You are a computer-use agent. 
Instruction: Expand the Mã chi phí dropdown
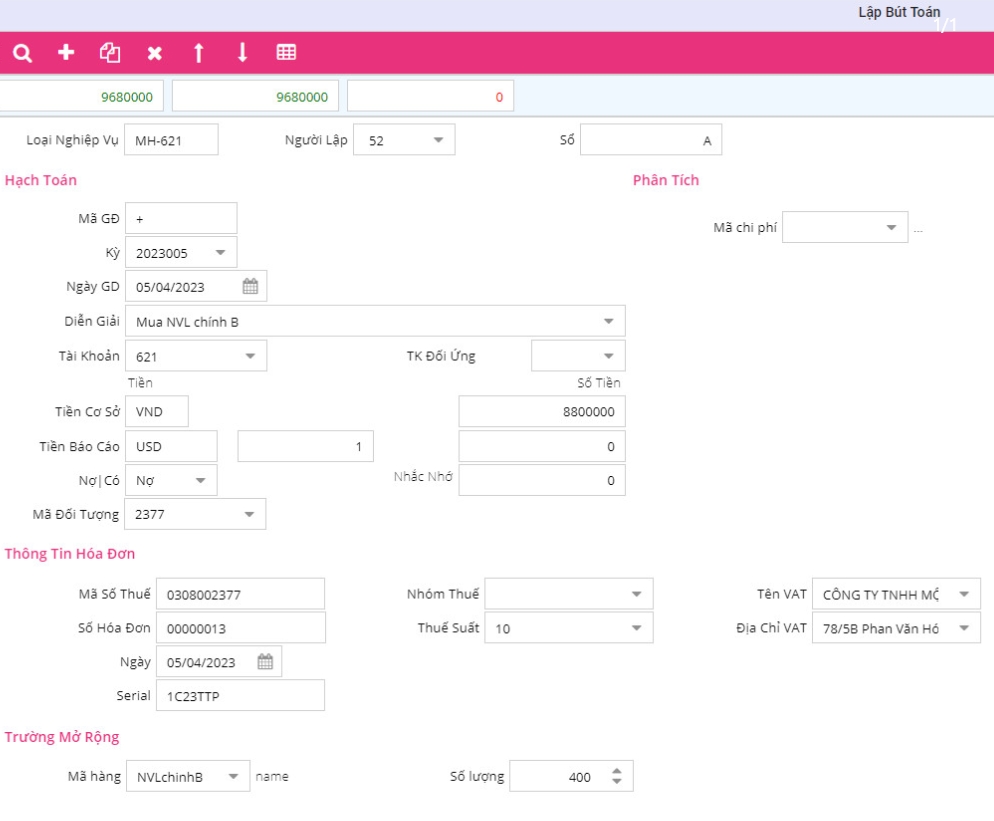(x=891, y=228)
